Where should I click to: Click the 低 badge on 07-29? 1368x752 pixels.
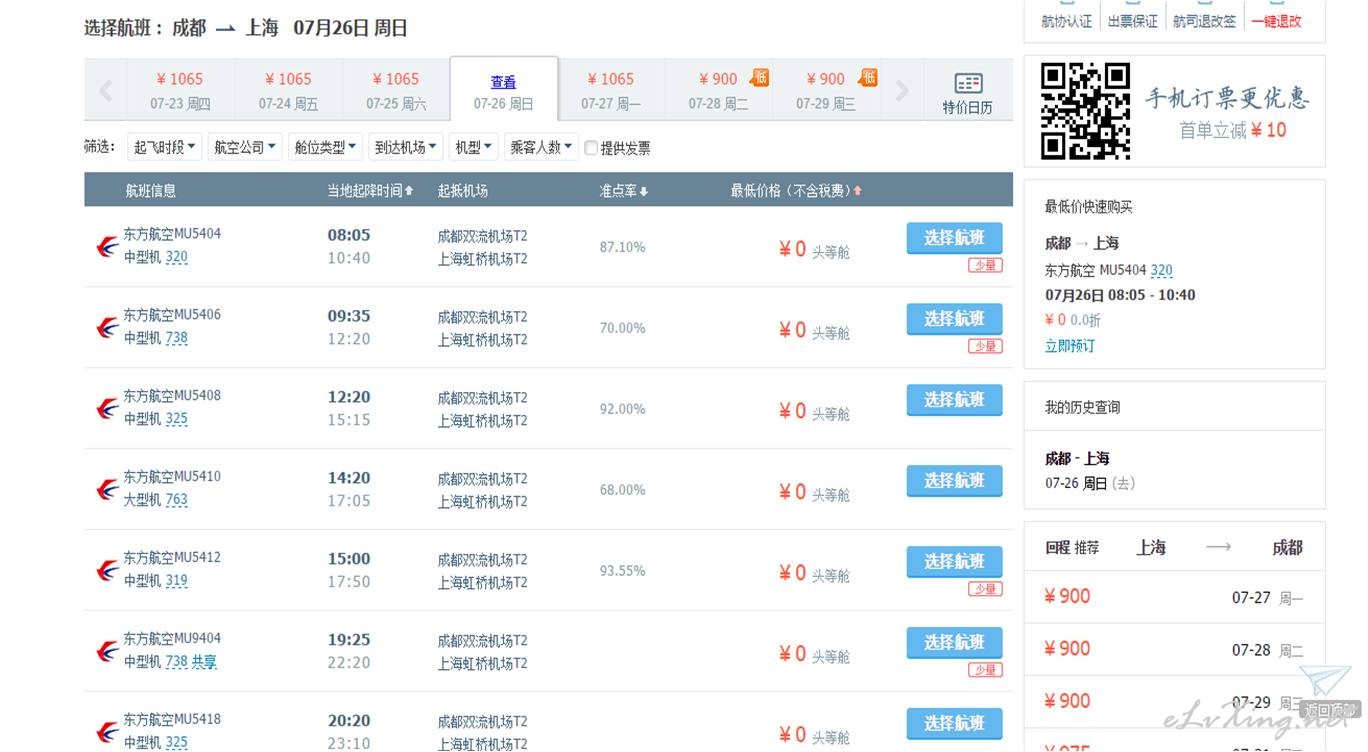point(868,77)
